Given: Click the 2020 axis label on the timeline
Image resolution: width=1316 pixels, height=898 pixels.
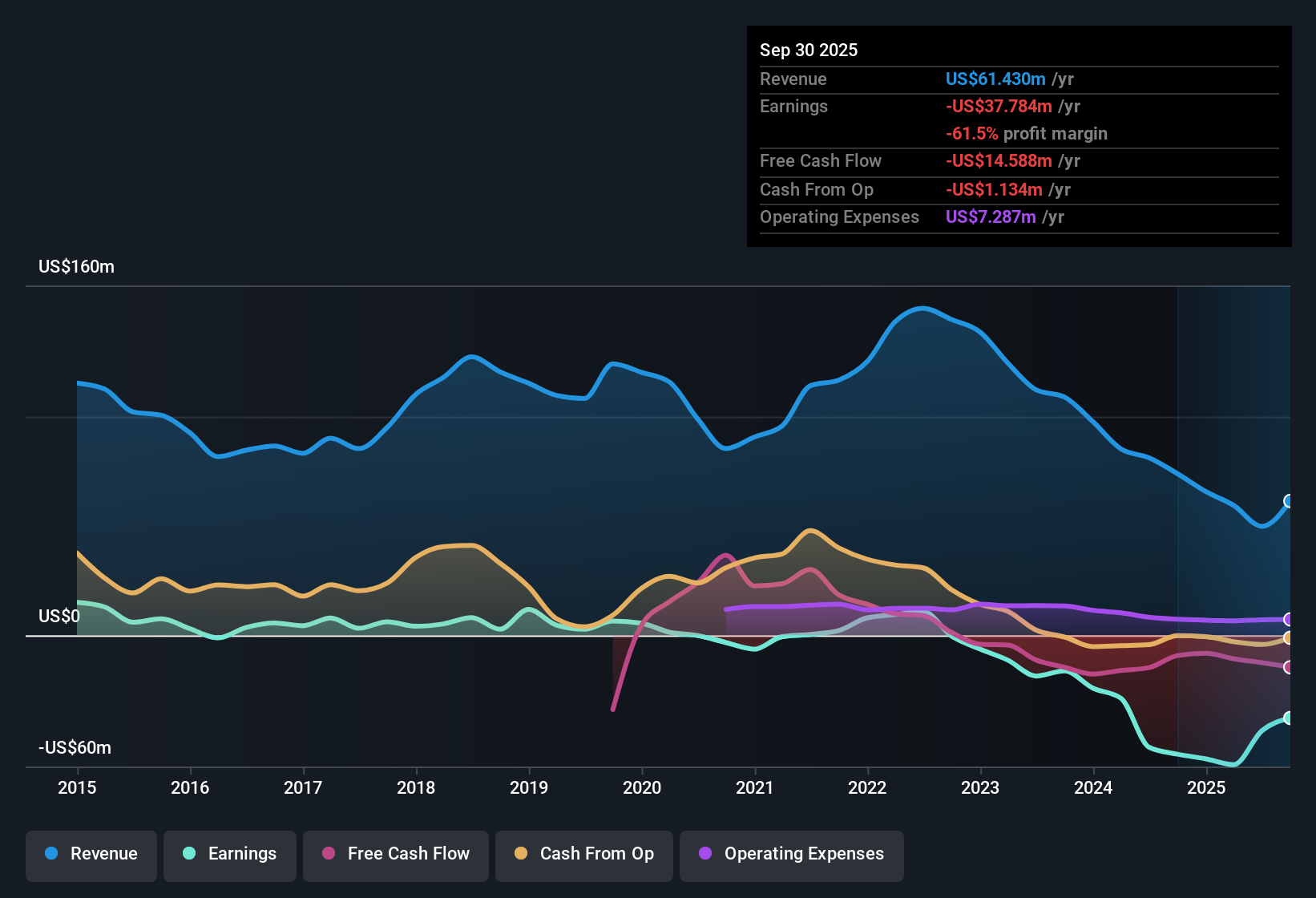Looking at the screenshot, I should point(642,788).
